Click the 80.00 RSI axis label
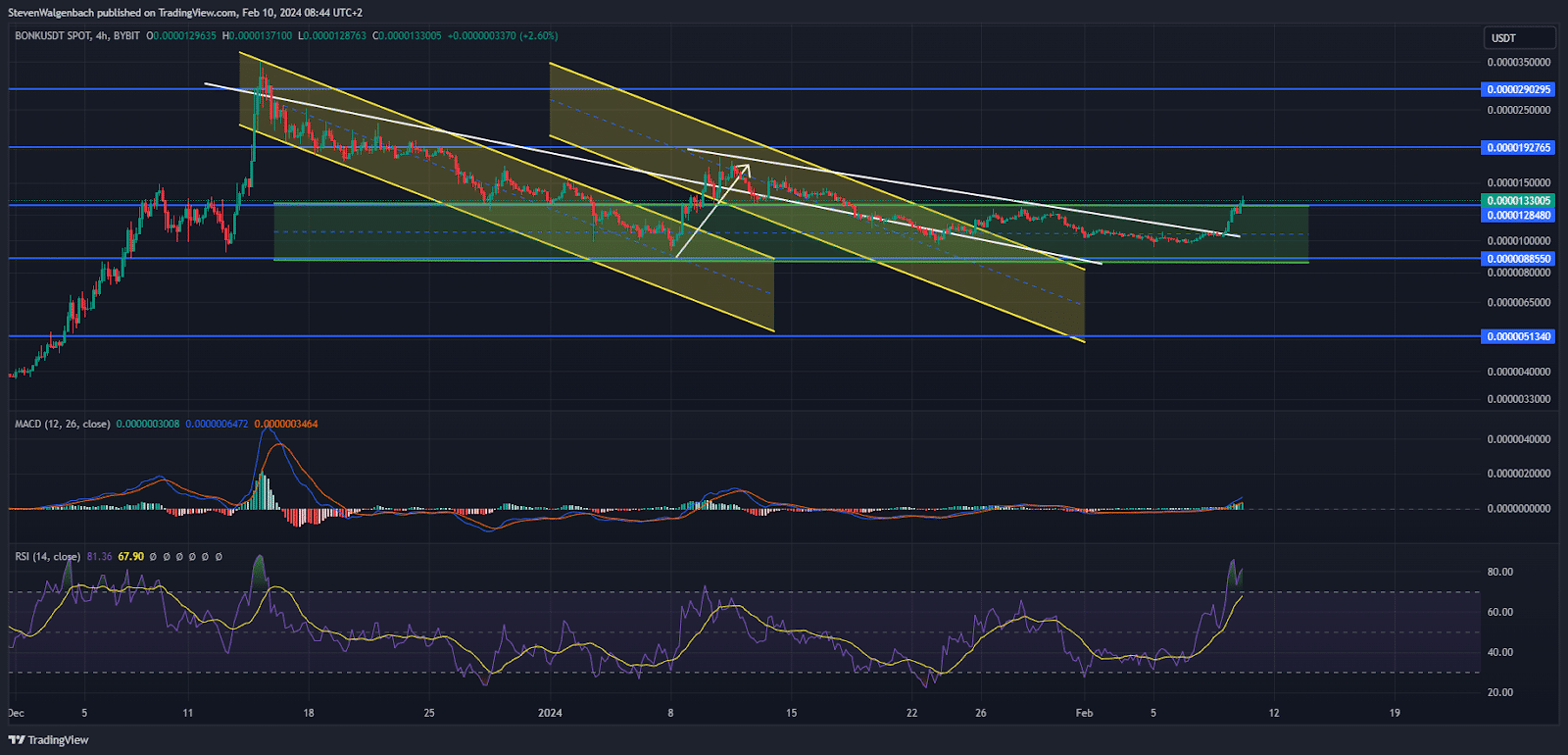 pyautogui.click(x=1500, y=572)
